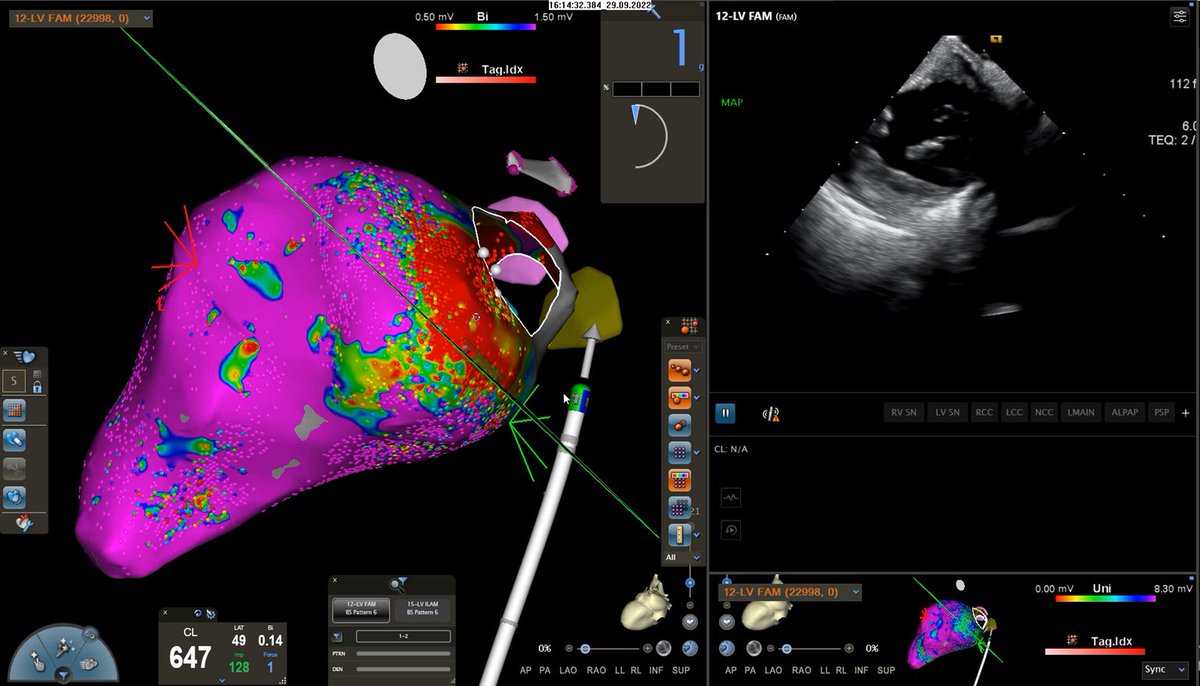Select the 12-LV FAM BS Pattern 6 tab

(x=361, y=610)
